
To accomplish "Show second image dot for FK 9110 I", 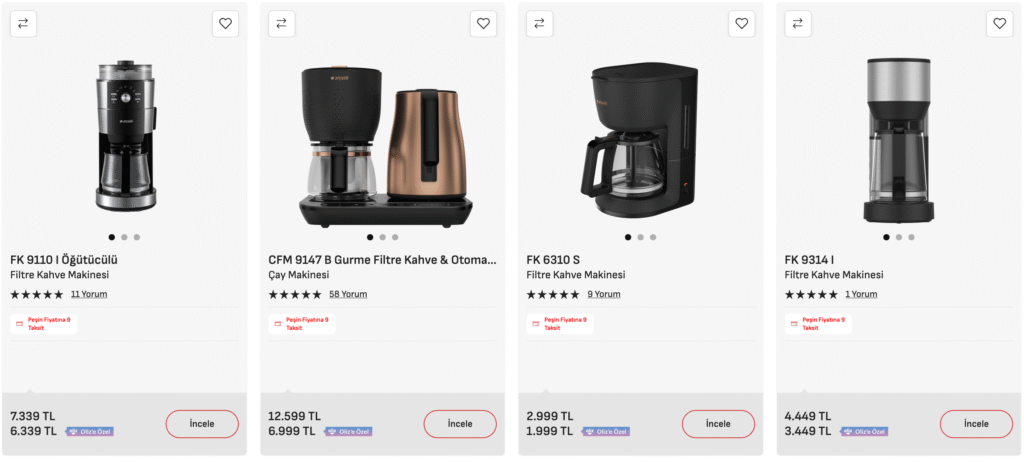I will coord(124,237).
